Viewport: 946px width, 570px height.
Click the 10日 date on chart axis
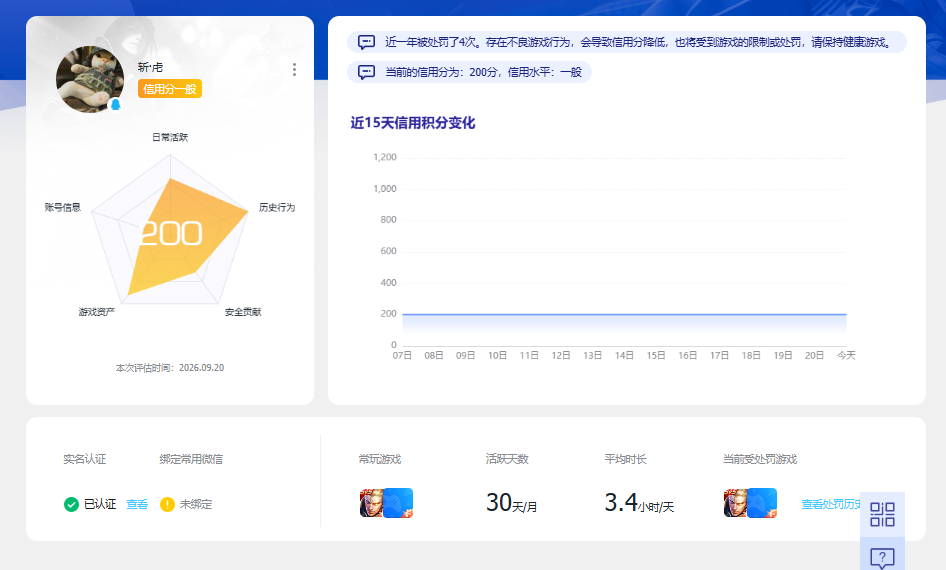(498, 356)
